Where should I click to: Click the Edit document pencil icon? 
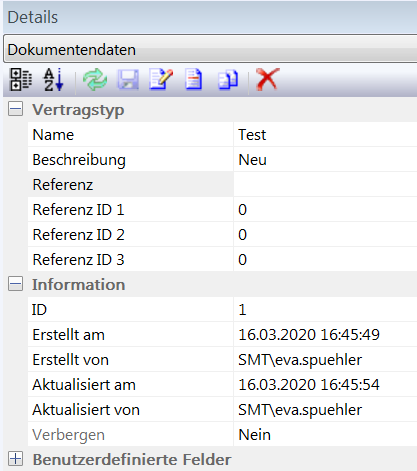[161, 79]
